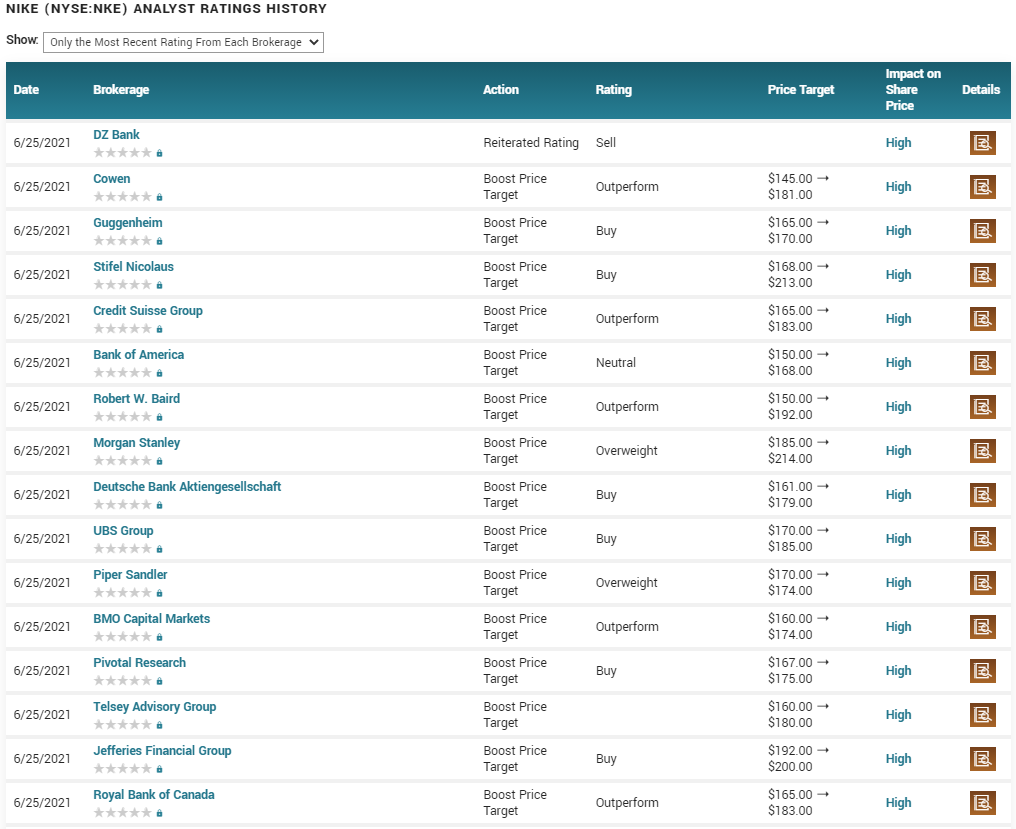This screenshot has width=1016, height=829.
Task: Open the Stifel Nicolaus brokerage link
Action: click(x=133, y=267)
